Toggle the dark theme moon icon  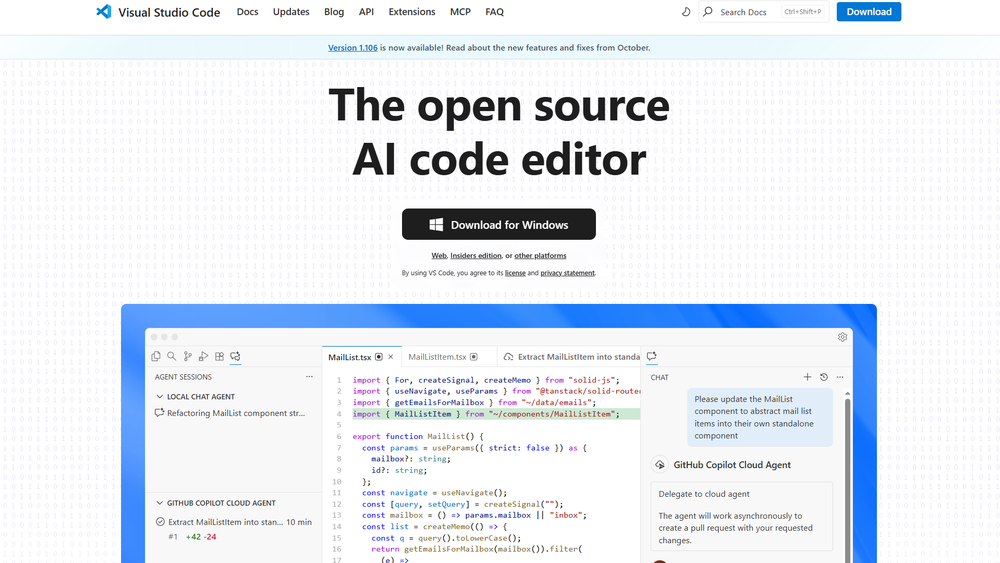tap(686, 11)
